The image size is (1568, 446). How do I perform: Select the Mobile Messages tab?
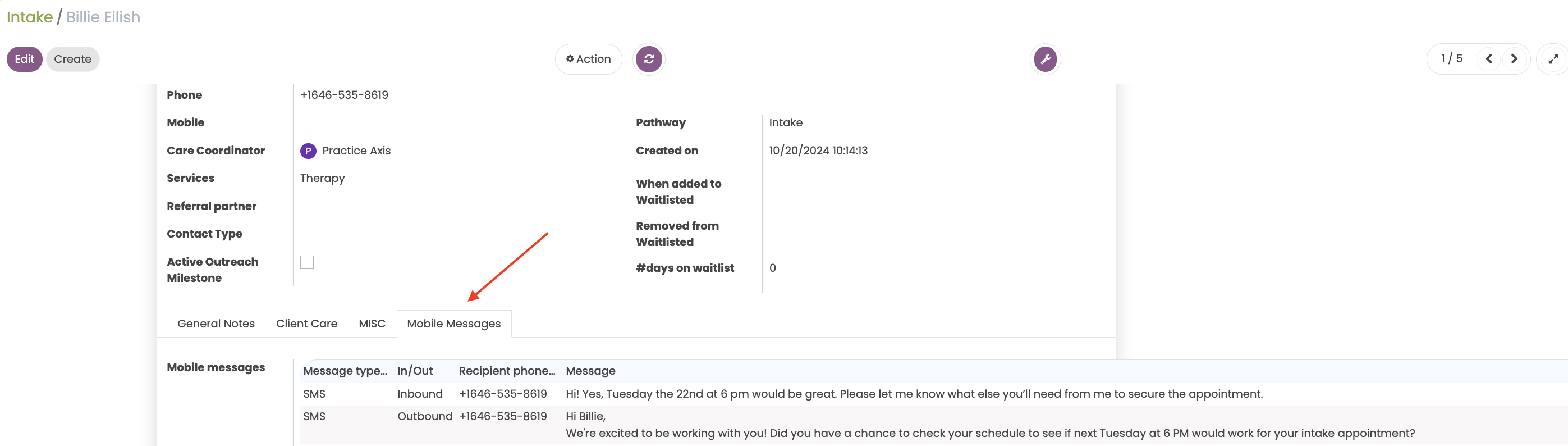453,324
